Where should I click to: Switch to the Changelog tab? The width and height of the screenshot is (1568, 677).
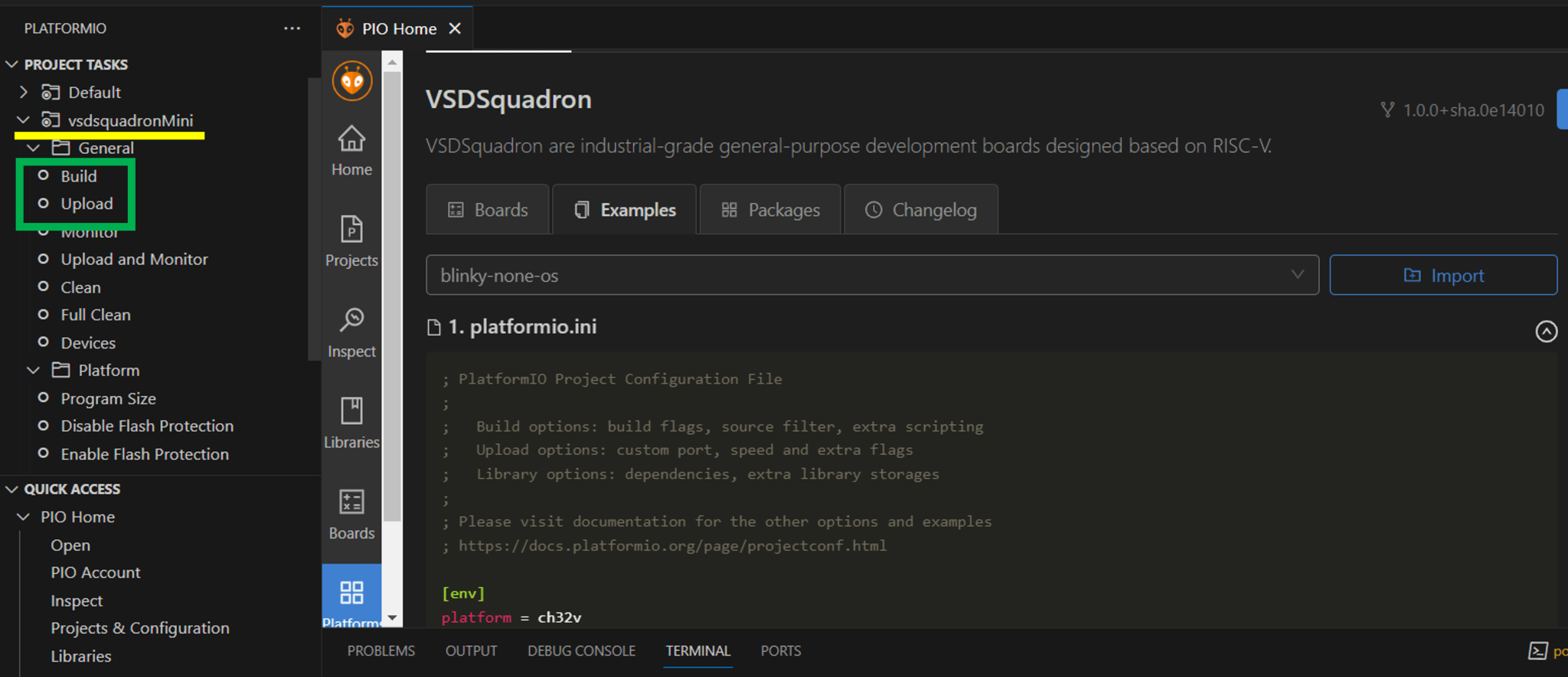(920, 210)
